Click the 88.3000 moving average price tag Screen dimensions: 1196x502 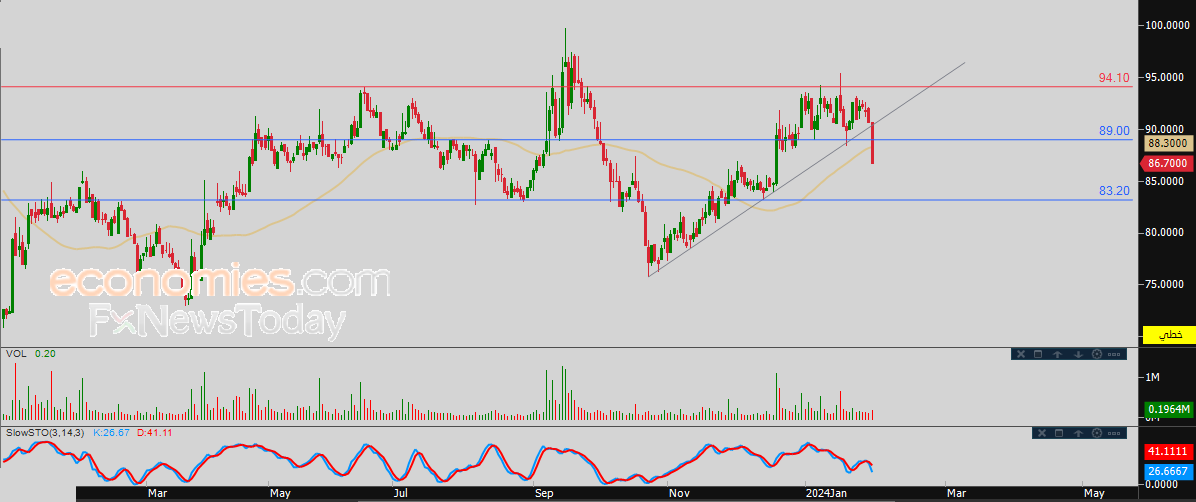click(1169, 143)
